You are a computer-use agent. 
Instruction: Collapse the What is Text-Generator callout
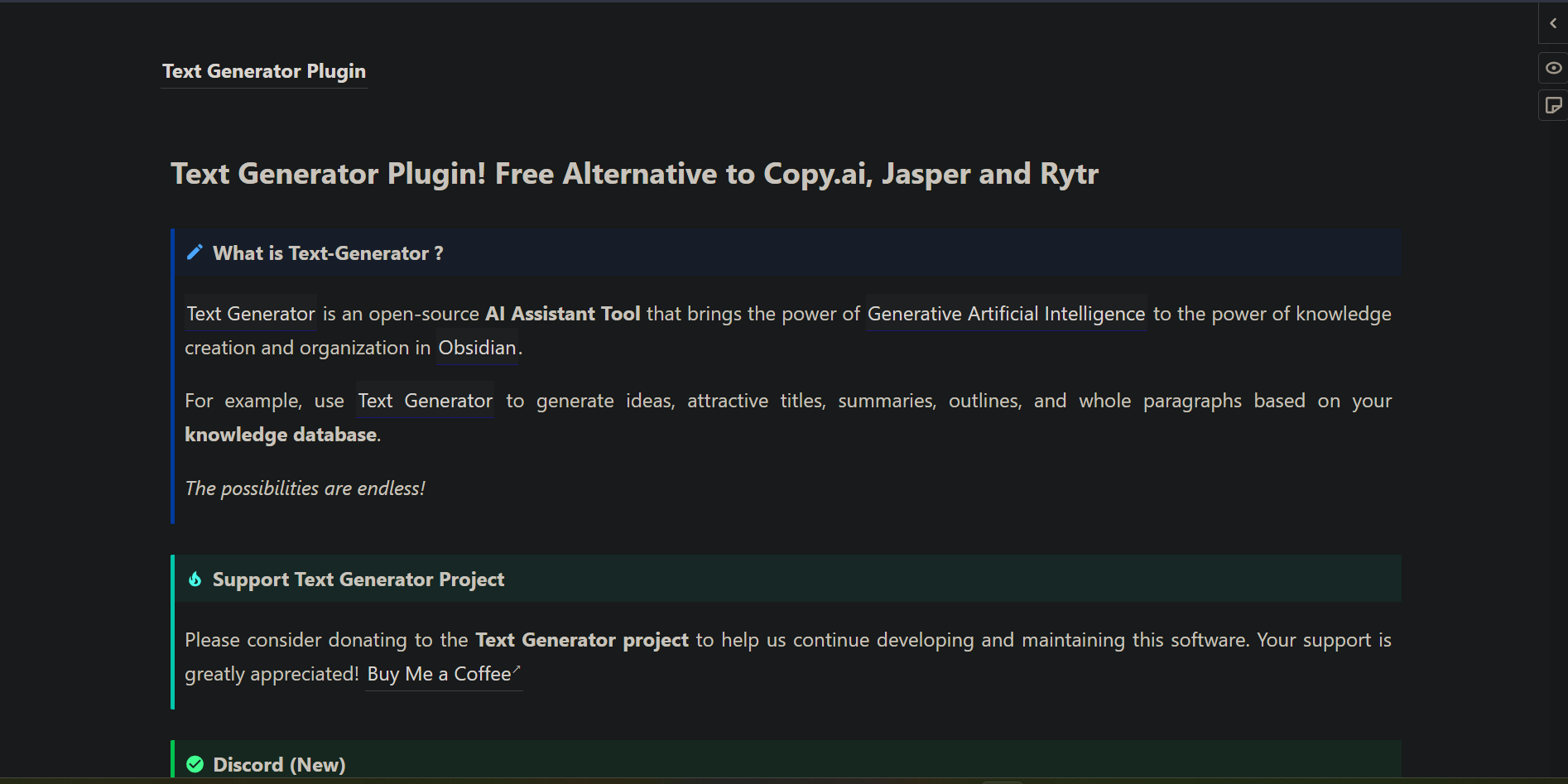click(x=328, y=253)
